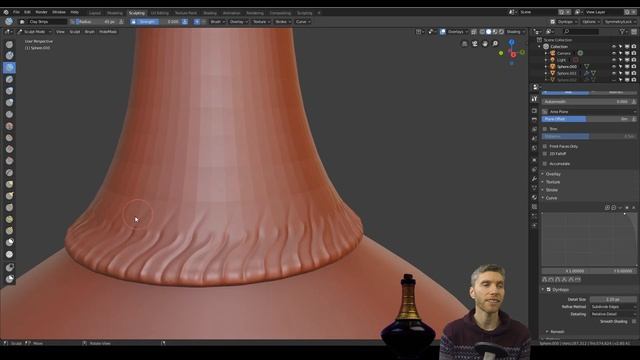This screenshot has height=360, width=640.
Task: Open the Sculpt Mode dropdown
Action: click(34, 32)
